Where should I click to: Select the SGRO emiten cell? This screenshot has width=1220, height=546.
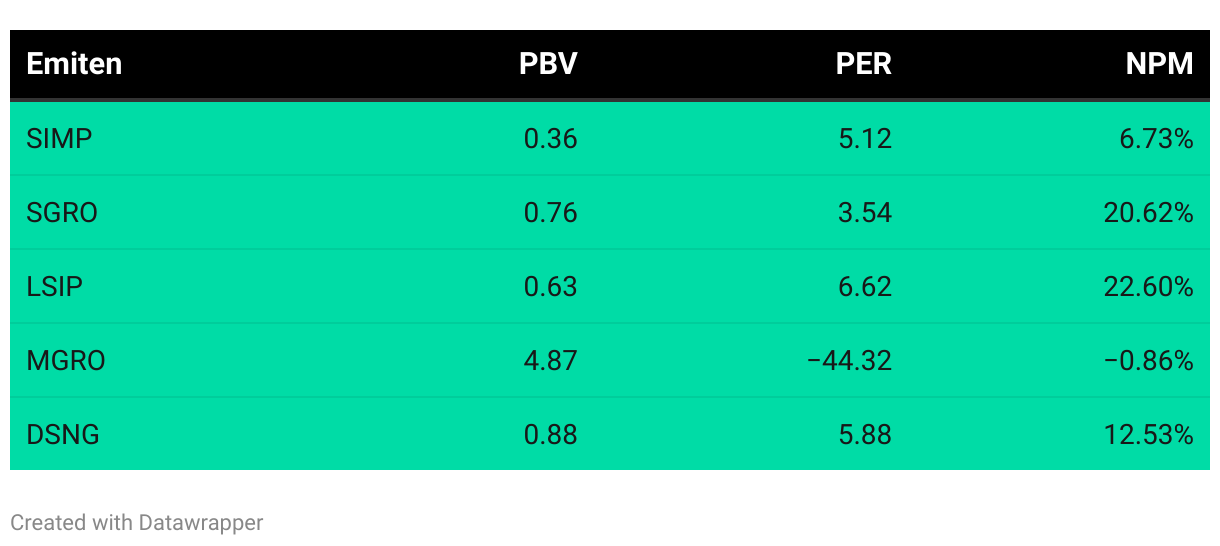[62, 213]
